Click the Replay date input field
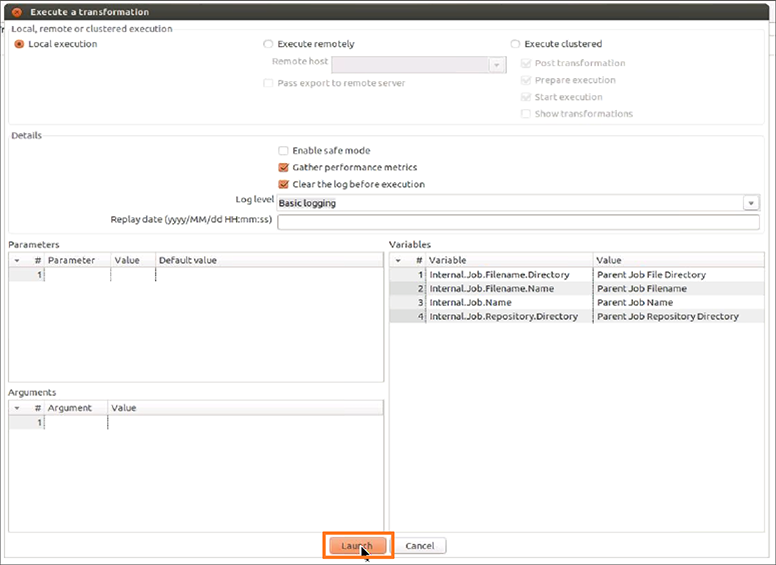The height and width of the screenshot is (565, 776). (x=518, y=222)
